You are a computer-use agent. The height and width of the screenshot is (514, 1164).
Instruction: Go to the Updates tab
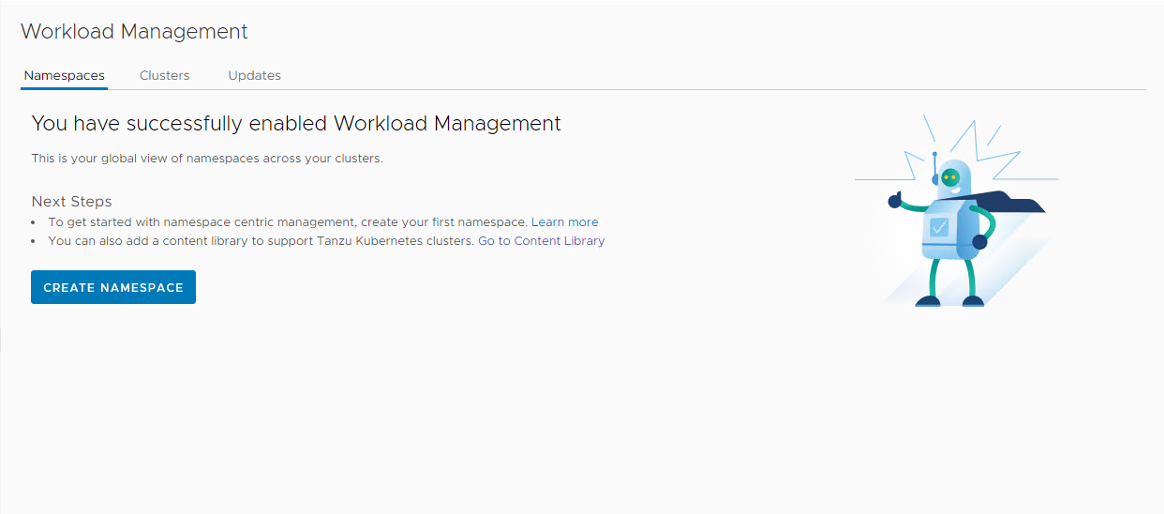click(x=254, y=75)
